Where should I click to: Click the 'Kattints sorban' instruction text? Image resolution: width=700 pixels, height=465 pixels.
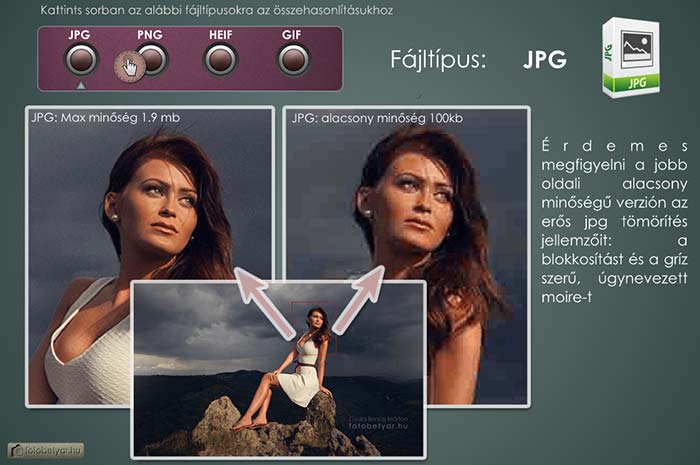coord(217,11)
